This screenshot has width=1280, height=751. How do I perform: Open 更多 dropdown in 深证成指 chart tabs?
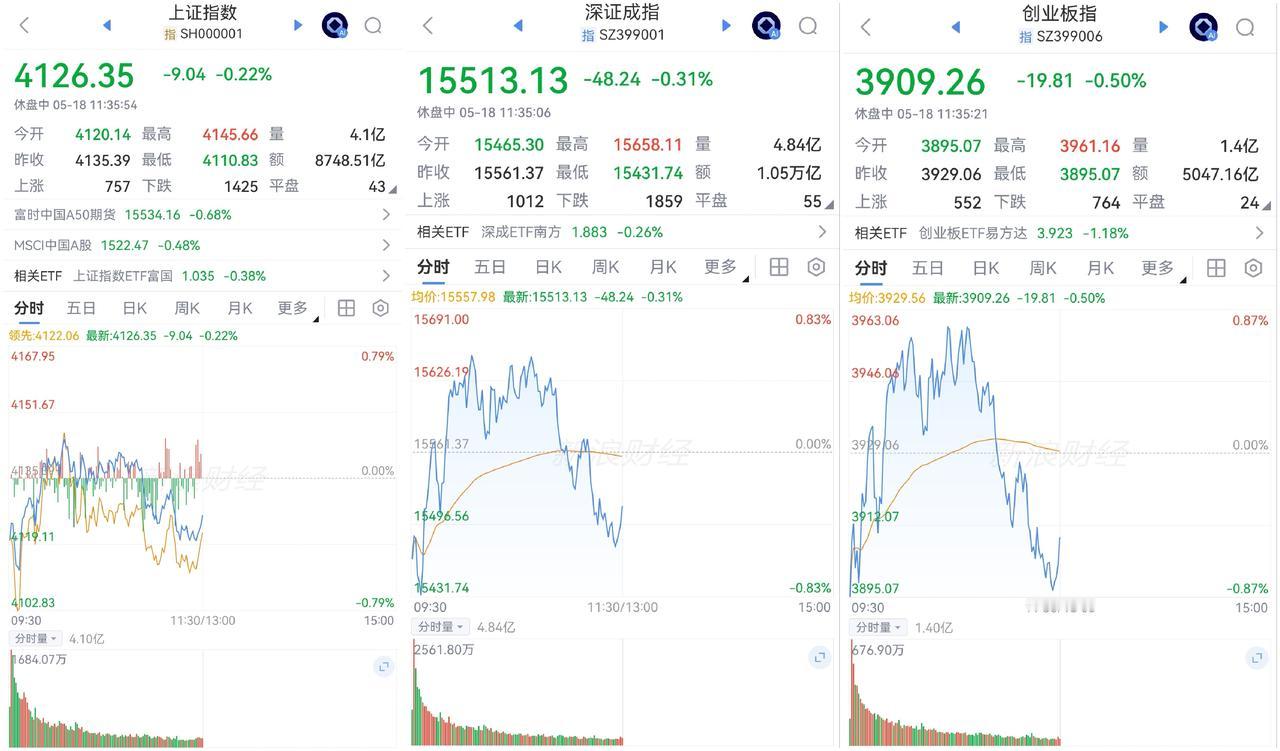click(x=726, y=267)
